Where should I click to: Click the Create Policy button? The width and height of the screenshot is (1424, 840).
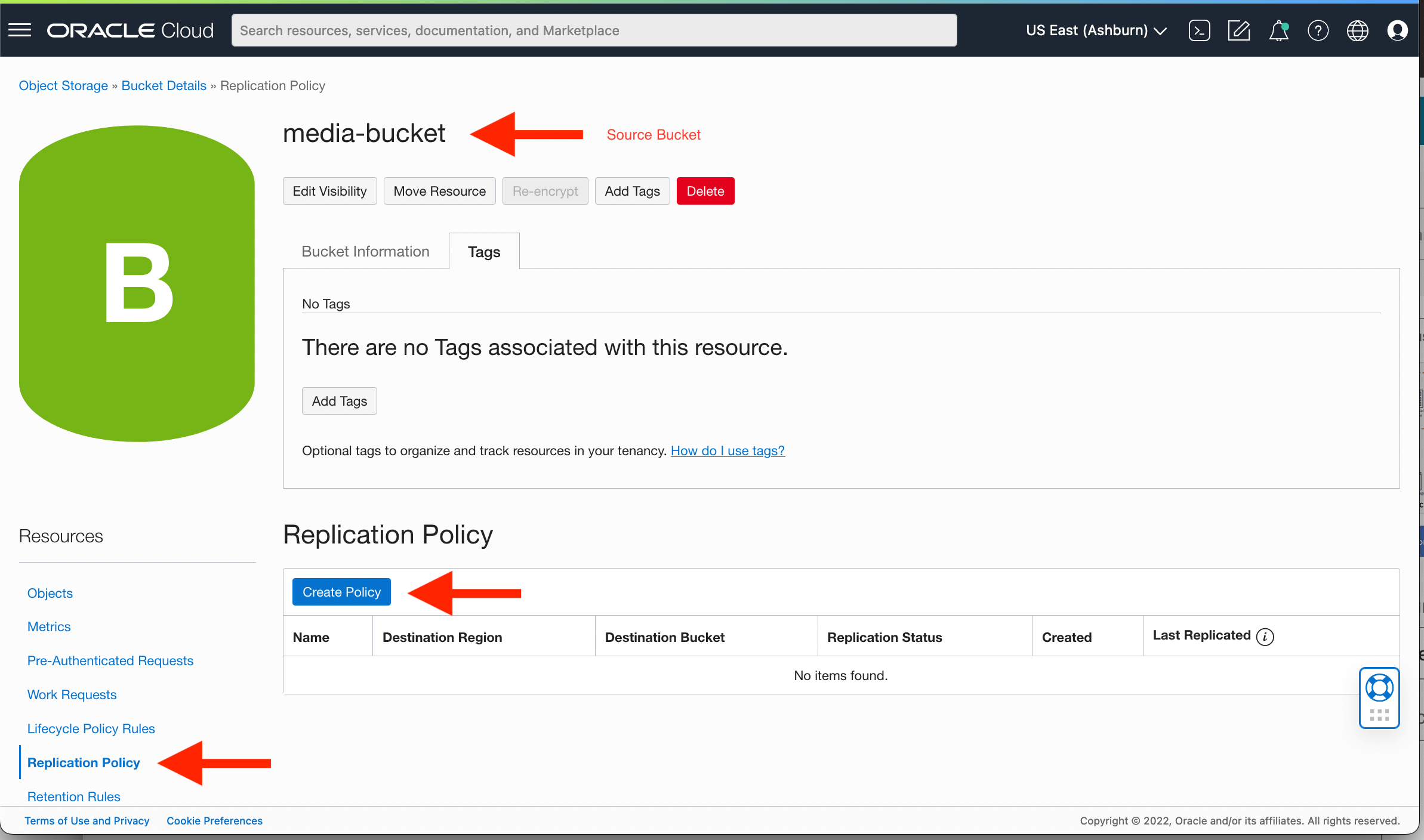tap(341, 591)
